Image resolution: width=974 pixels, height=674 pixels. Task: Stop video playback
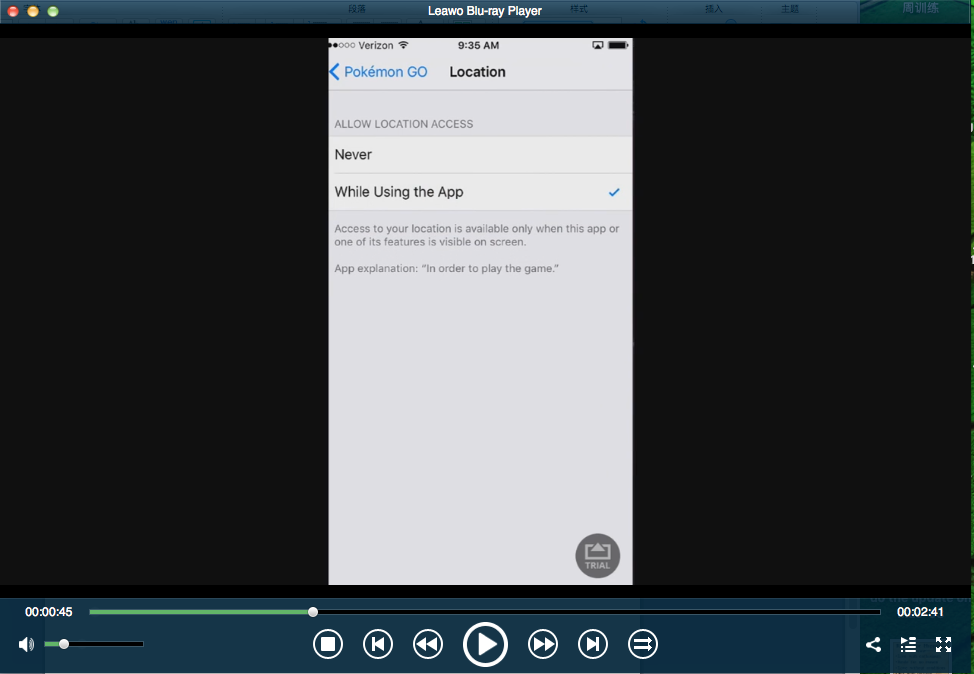coord(328,644)
